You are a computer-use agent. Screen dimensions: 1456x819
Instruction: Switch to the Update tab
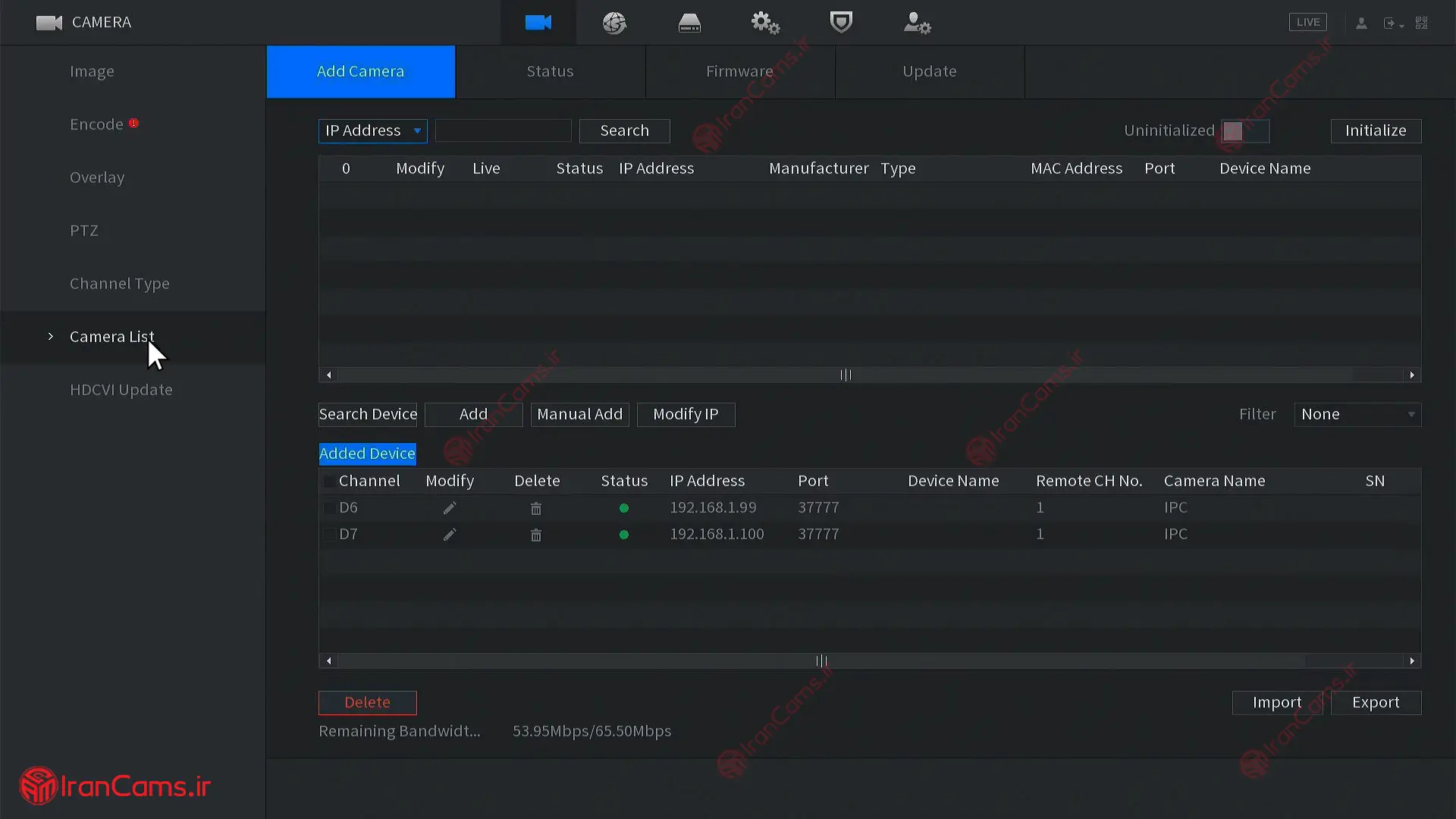tap(930, 71)
